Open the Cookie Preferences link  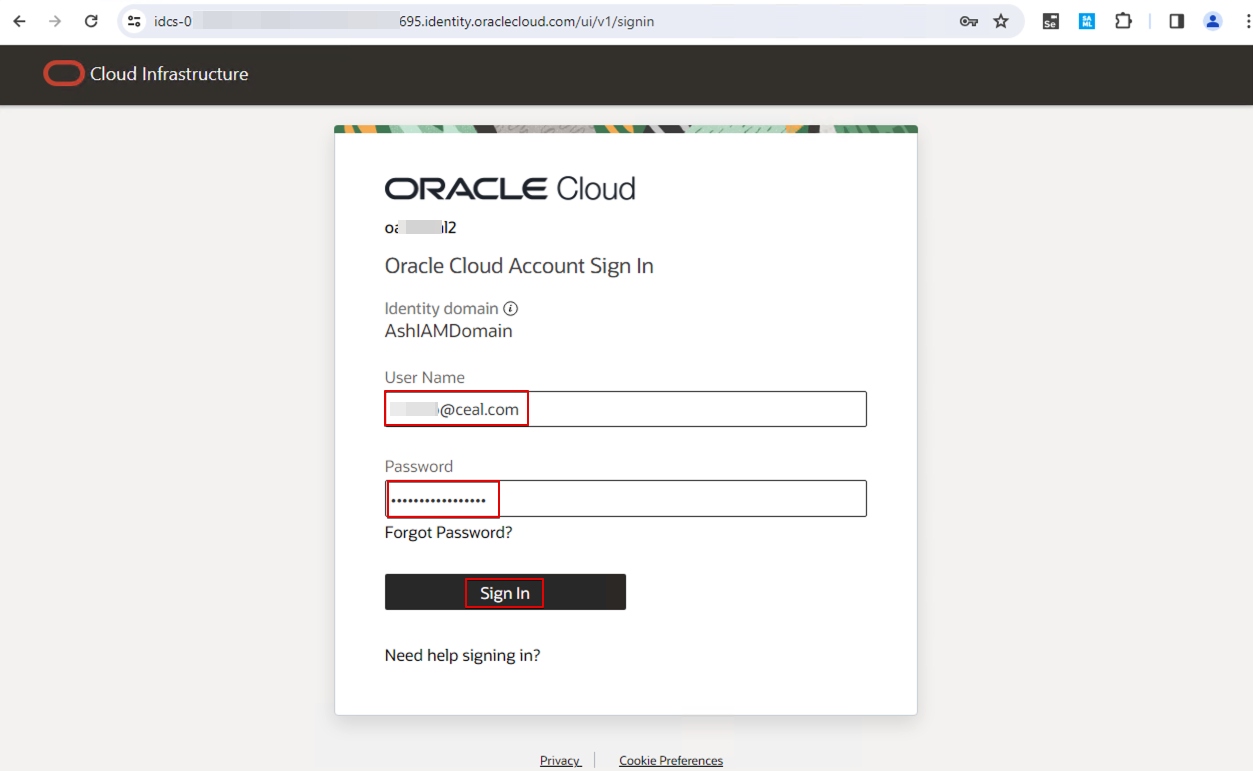click(x=671, y=761)
